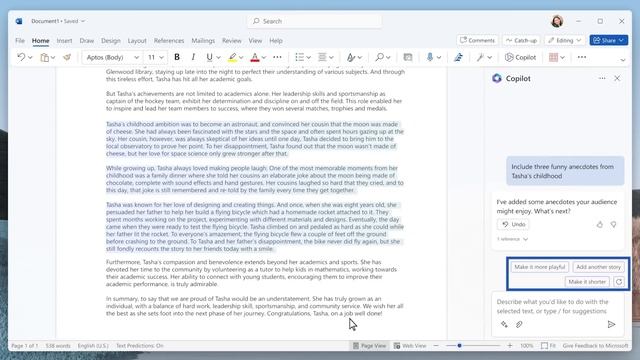Click the red table add-in icon
The height and width of the screenshot is (360, 640).
pyautogui.click(x=553, y=58)
